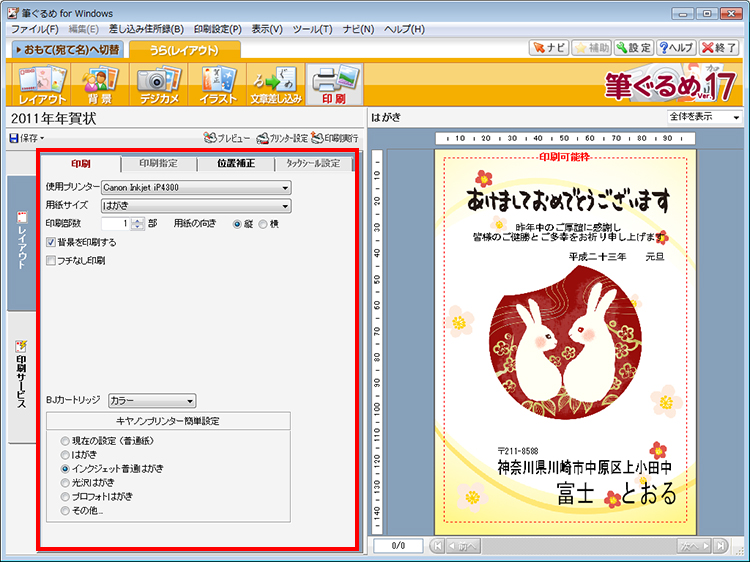Open the 印刷設定(P) menu
The image size is (750, 562).
[x=218, y=29]
